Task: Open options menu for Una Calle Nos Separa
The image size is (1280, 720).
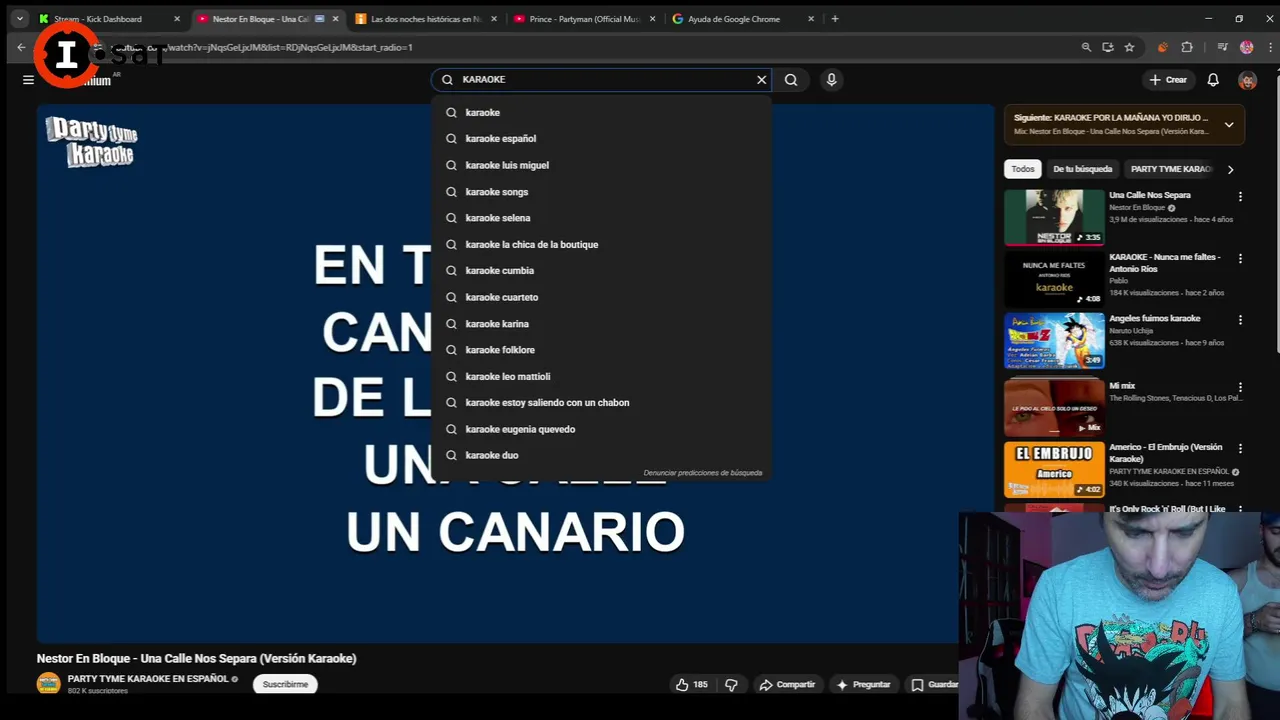Action: [1240, 197]
